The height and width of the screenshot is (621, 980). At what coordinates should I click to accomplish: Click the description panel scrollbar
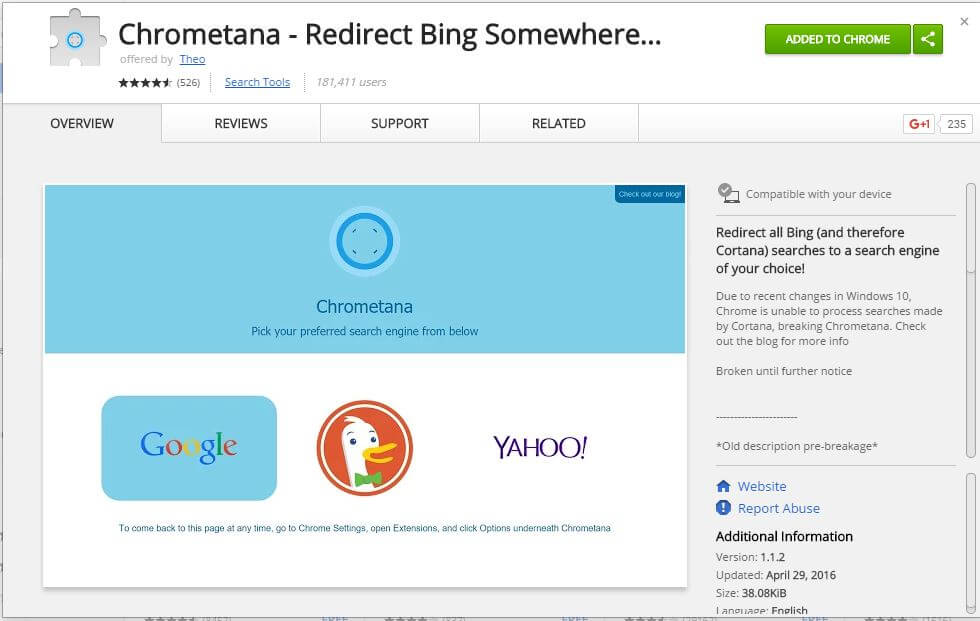[x=971, y=320]
